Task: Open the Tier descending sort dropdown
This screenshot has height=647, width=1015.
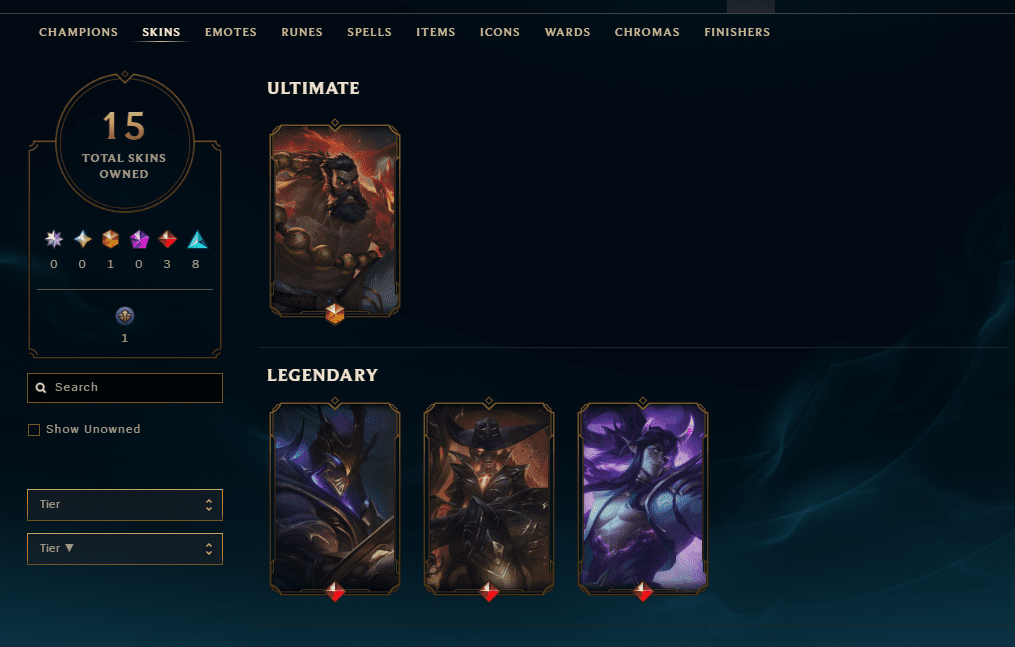Action: 125,549
